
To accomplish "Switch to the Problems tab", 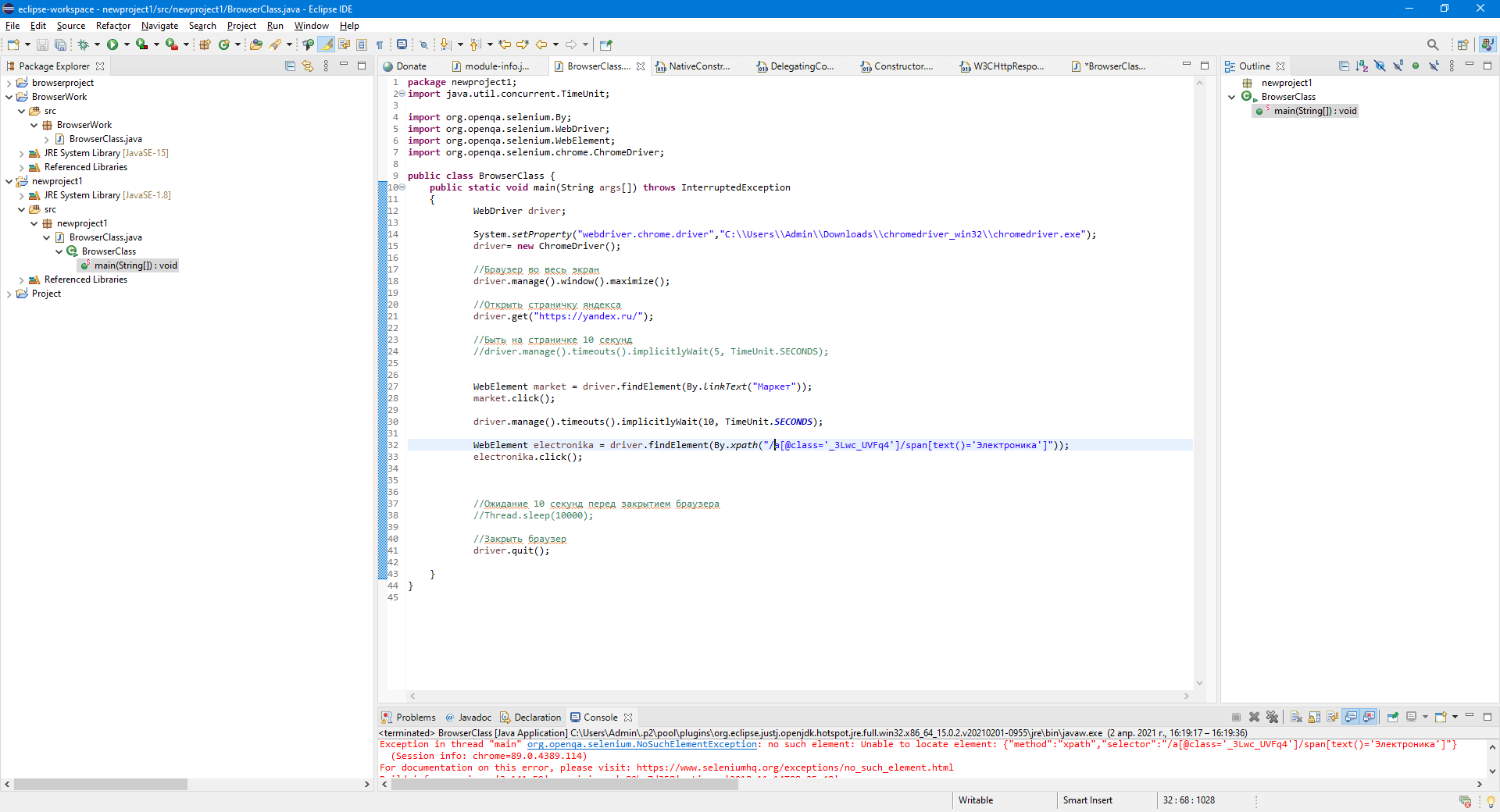I will [409, 717].
